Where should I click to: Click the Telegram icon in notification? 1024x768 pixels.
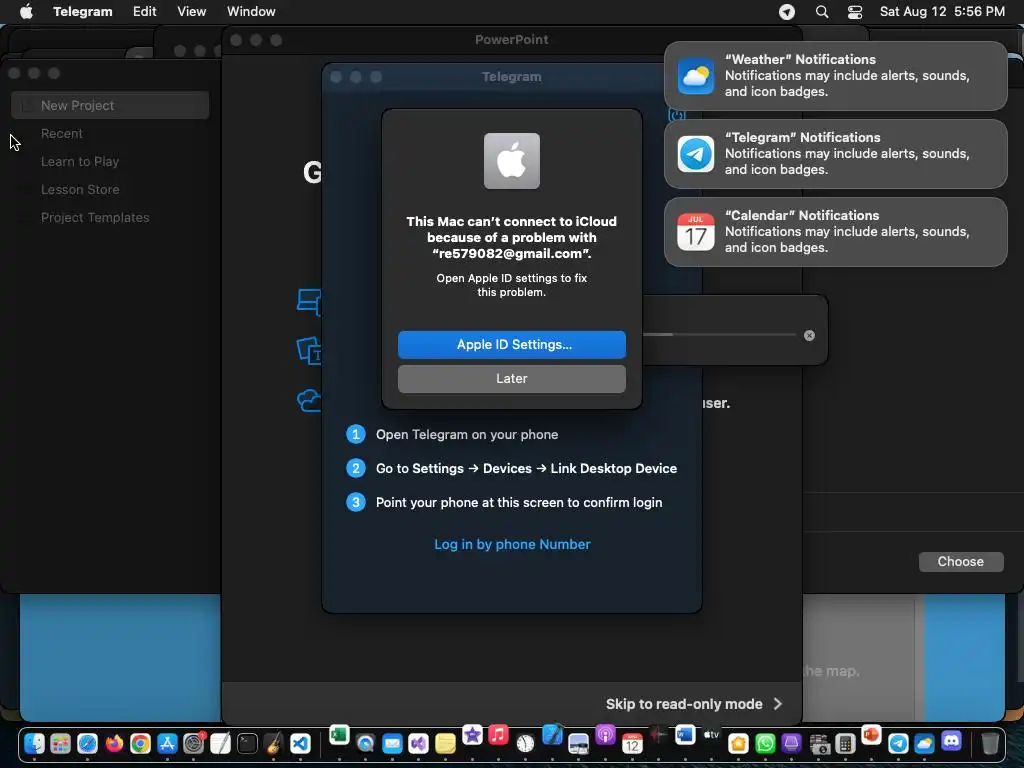click(696, 154)
